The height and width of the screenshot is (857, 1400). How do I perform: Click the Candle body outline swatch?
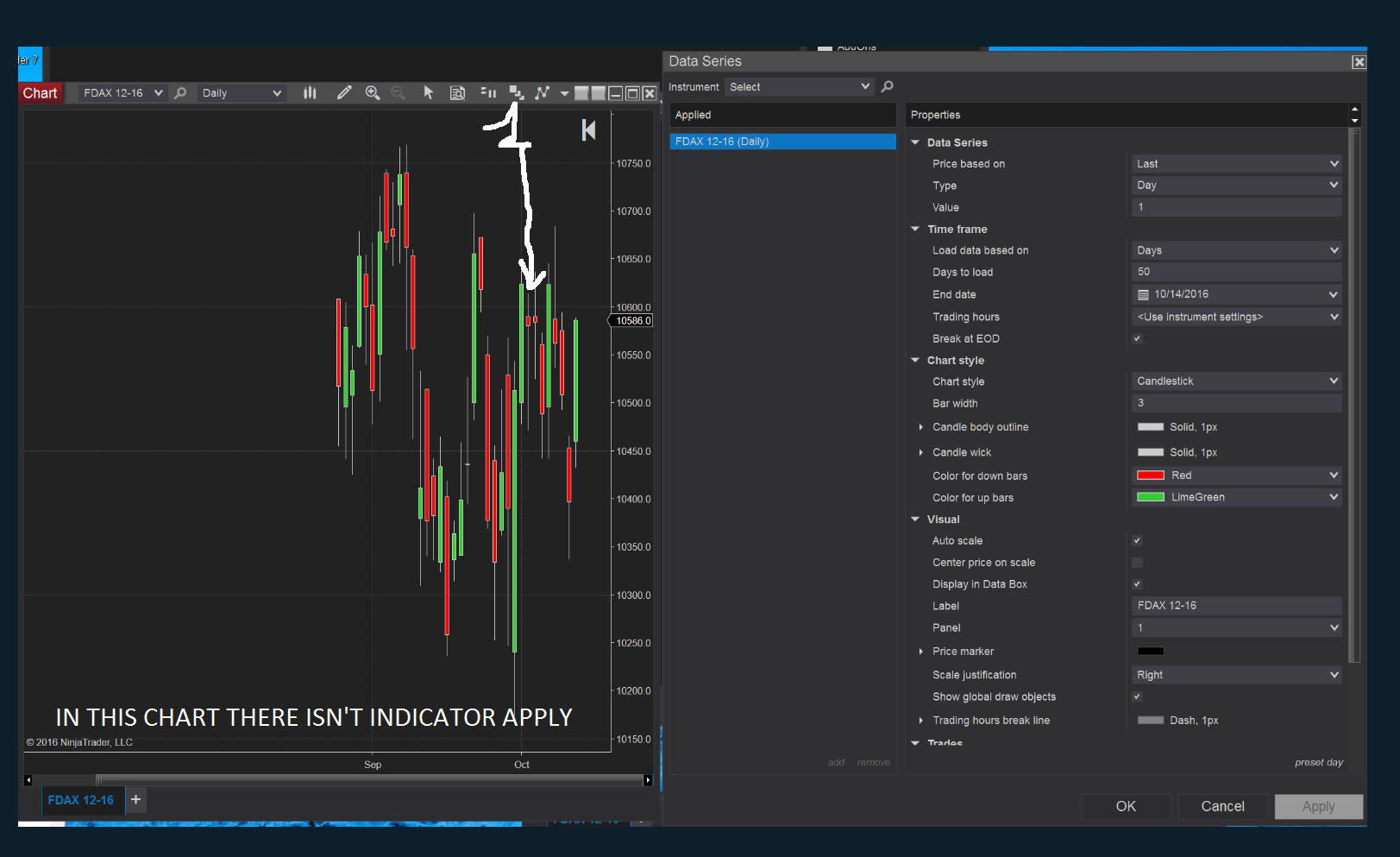(1151, 427)
